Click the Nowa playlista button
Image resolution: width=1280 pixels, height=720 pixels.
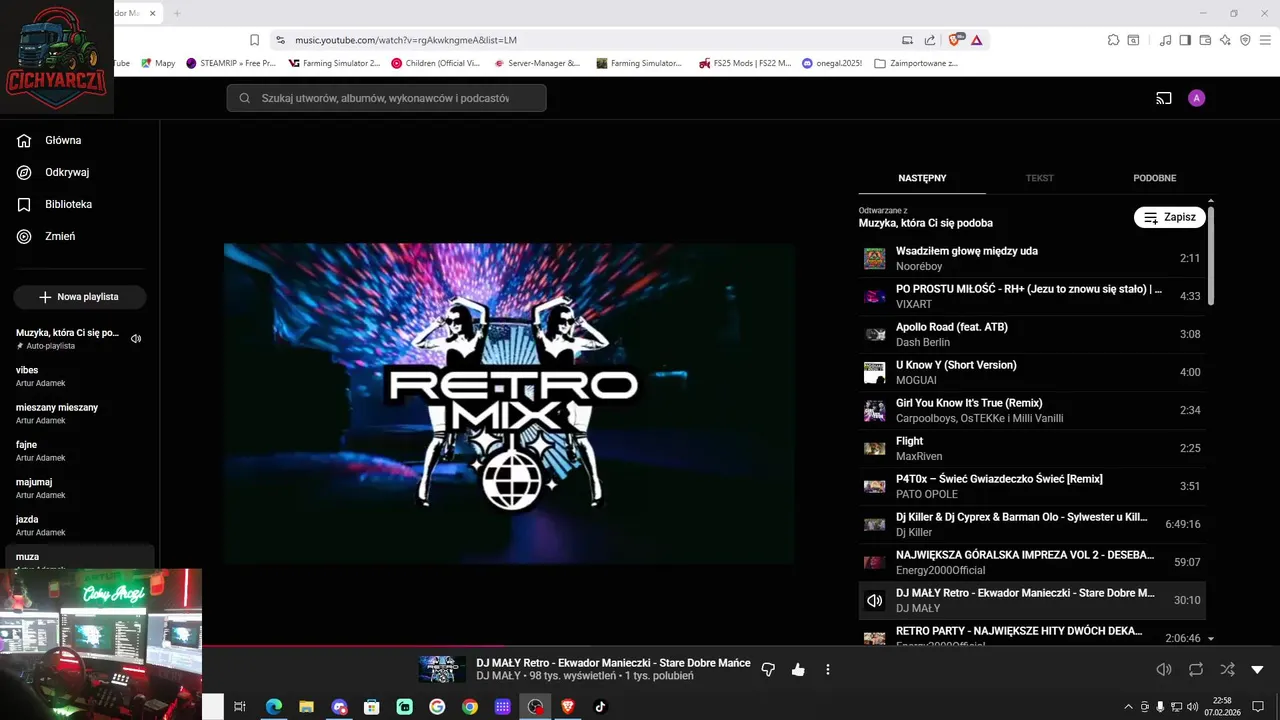(x=80, y=297)
